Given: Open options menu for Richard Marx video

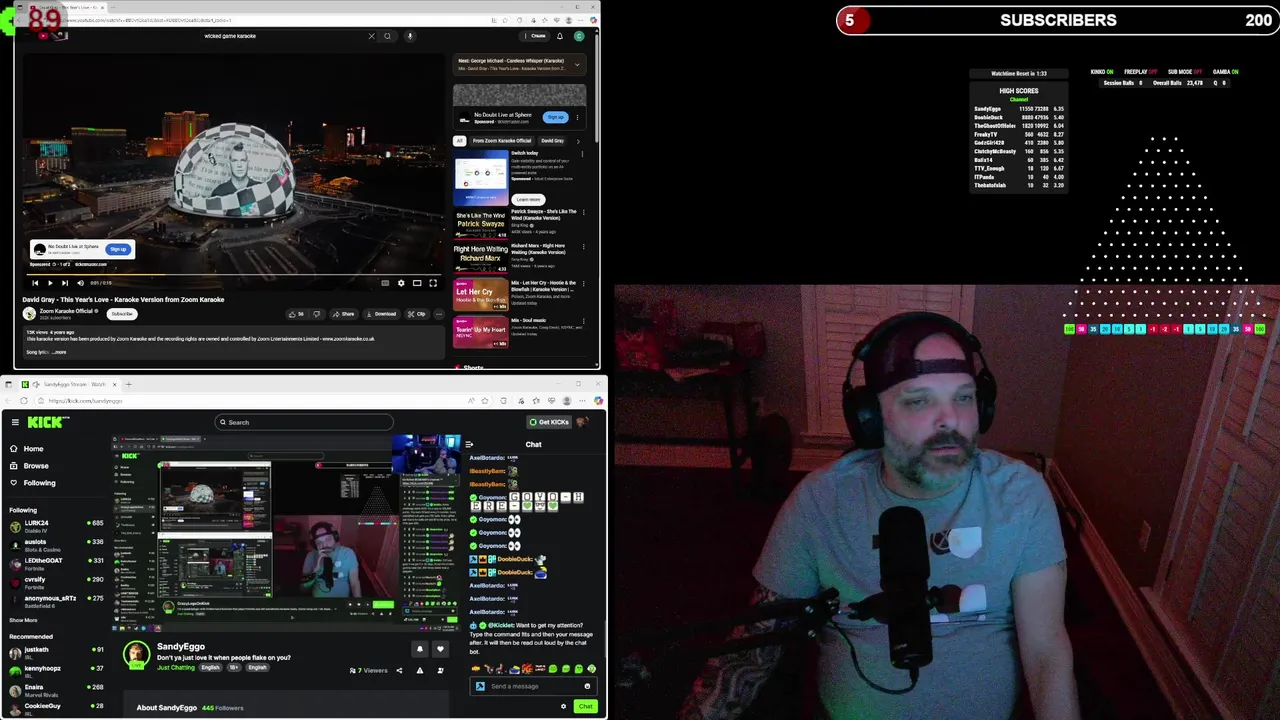Looking at the screenshot, I should tap(584, 246).
